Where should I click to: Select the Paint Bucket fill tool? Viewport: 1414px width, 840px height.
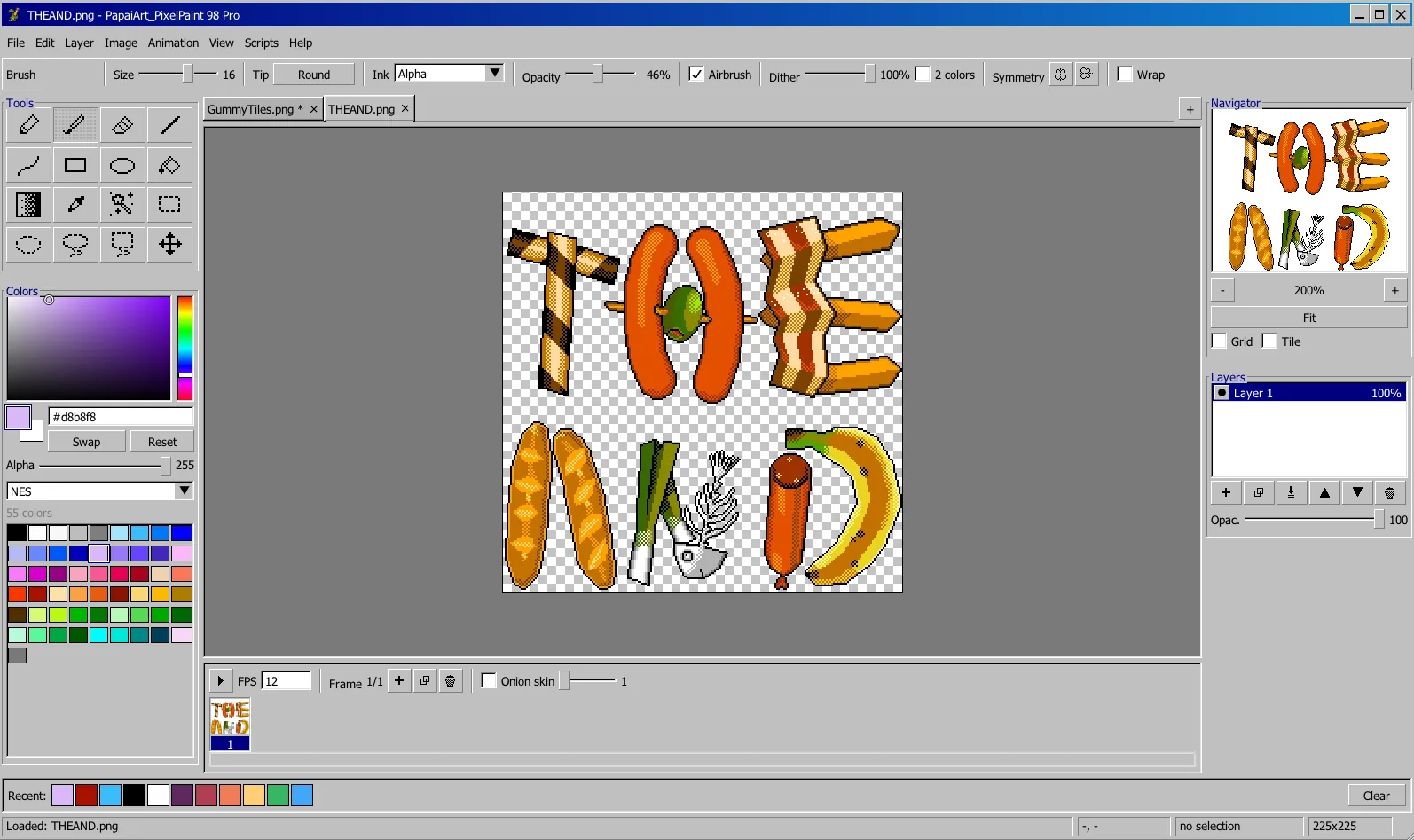point(169,165)
